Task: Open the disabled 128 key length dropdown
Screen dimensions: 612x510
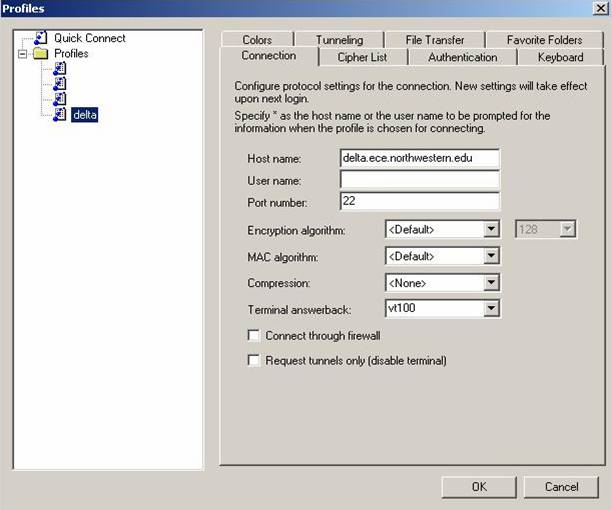Action: [x=546, y=229]
